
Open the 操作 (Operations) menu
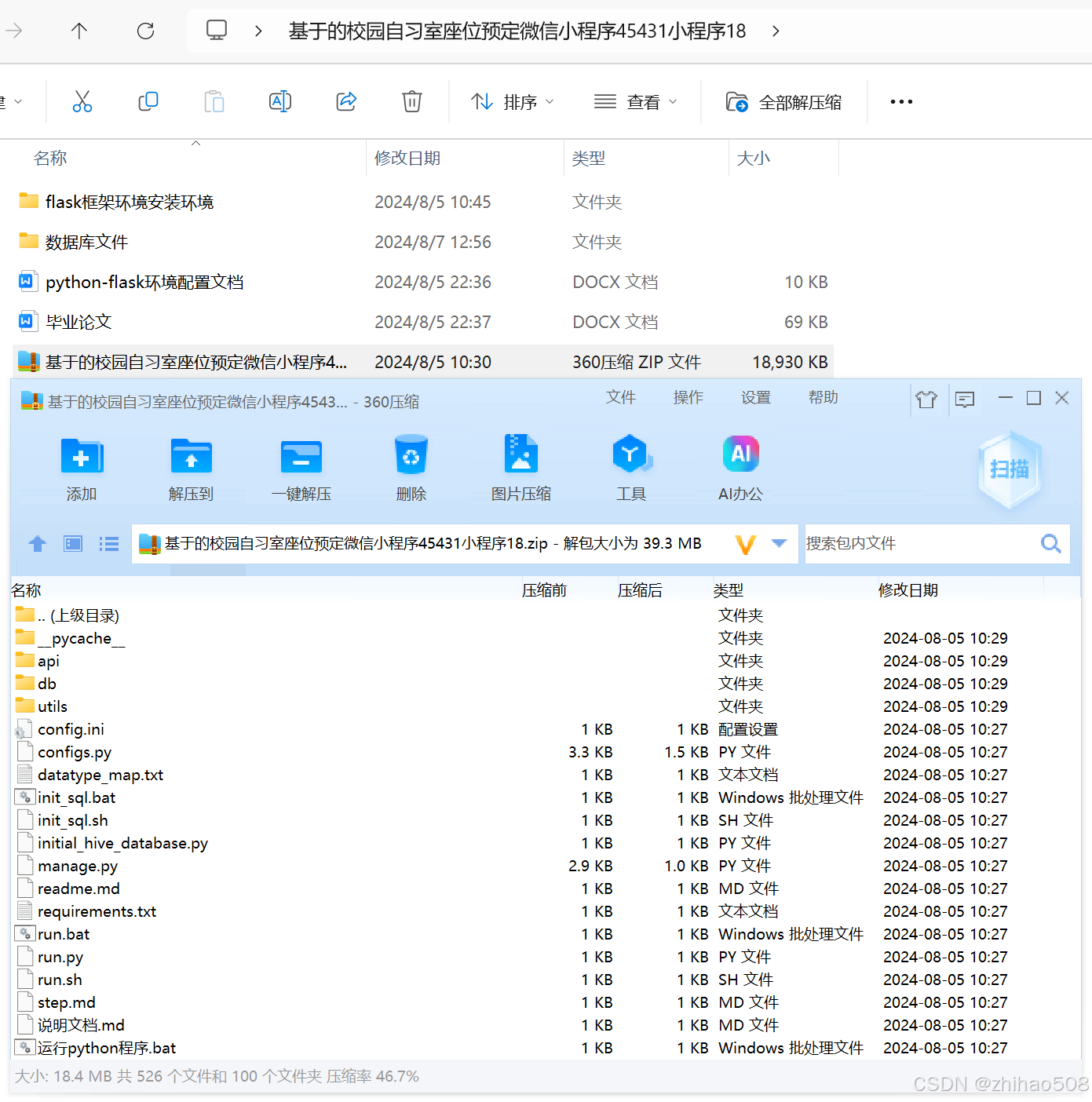pos(688,398)
